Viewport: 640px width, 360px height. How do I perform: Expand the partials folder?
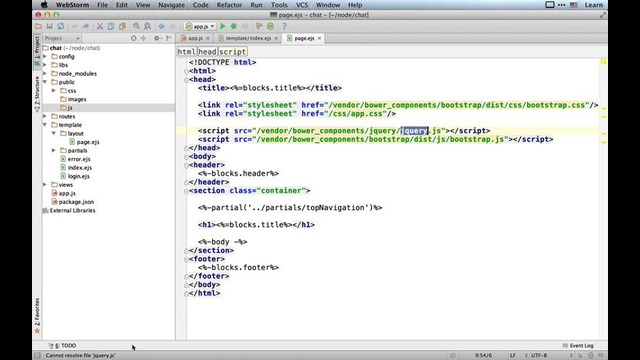coord(53,151)
